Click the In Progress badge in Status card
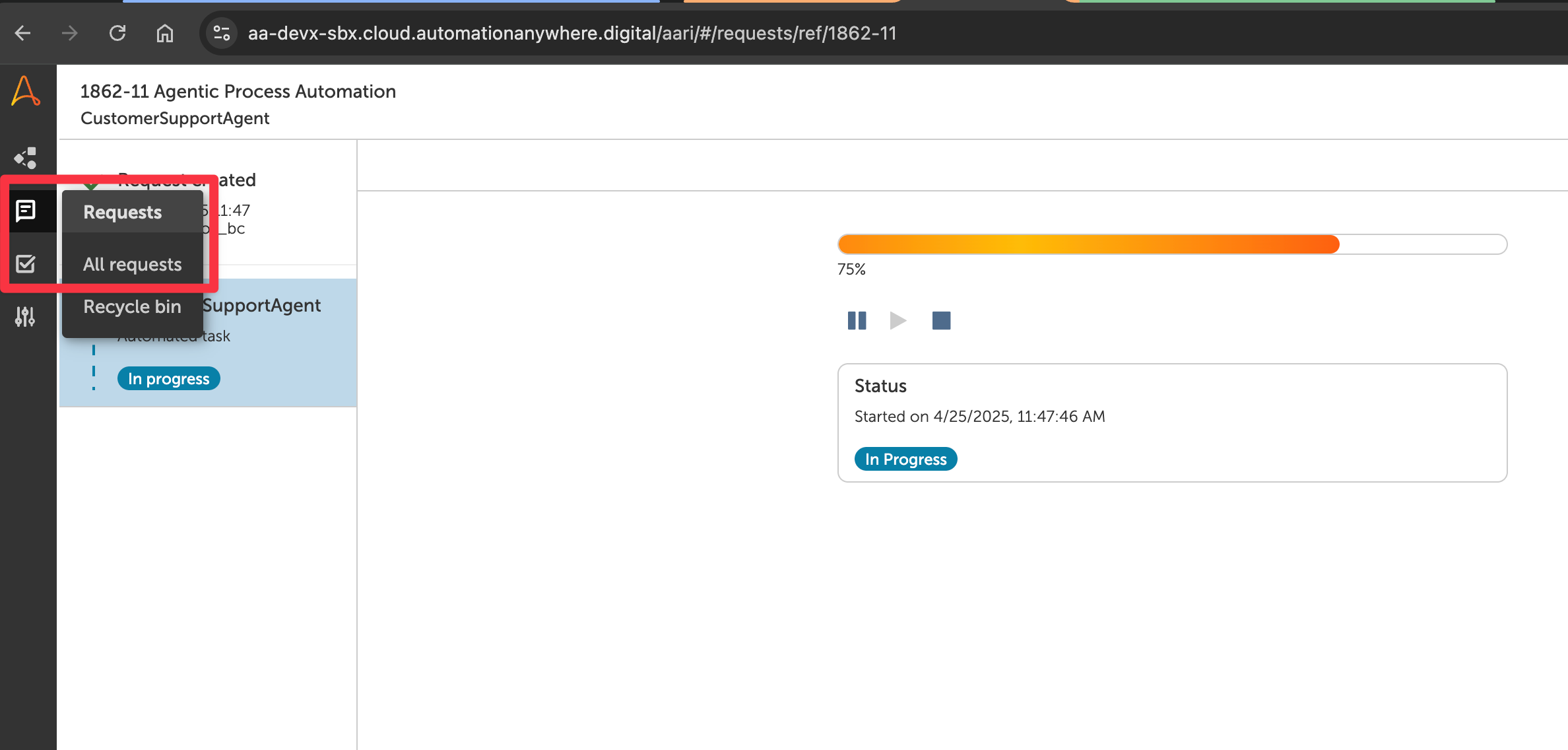The image size is (1568, 750). [x=906, y=459]
